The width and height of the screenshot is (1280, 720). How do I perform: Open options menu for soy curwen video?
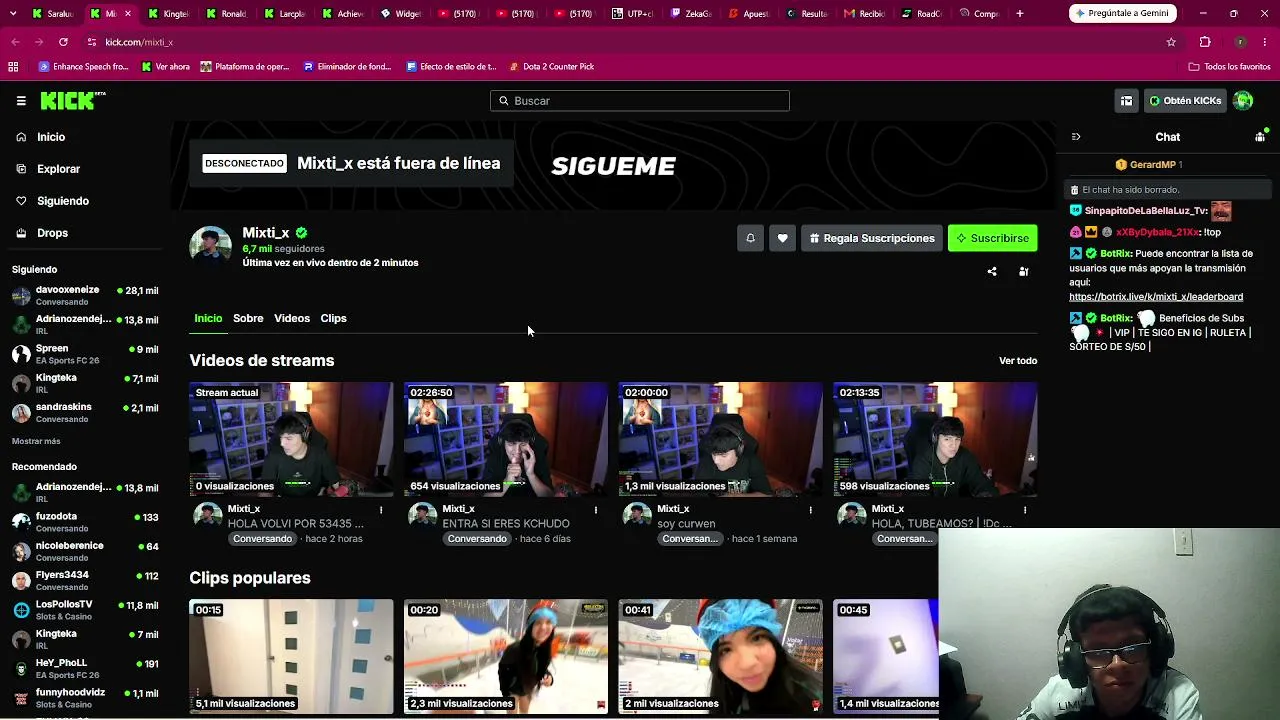click(811, 510)
